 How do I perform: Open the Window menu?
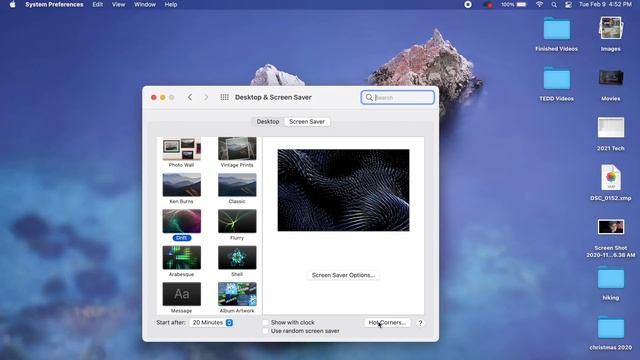145,4
